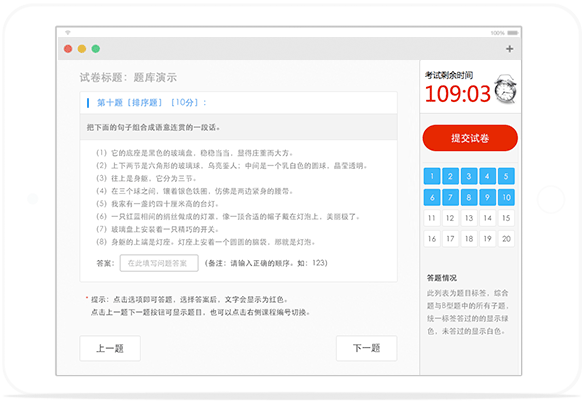Image resolution: width=584 pixels, height=402 pixels.
Task: Jump to question 20
Action: 506,239
